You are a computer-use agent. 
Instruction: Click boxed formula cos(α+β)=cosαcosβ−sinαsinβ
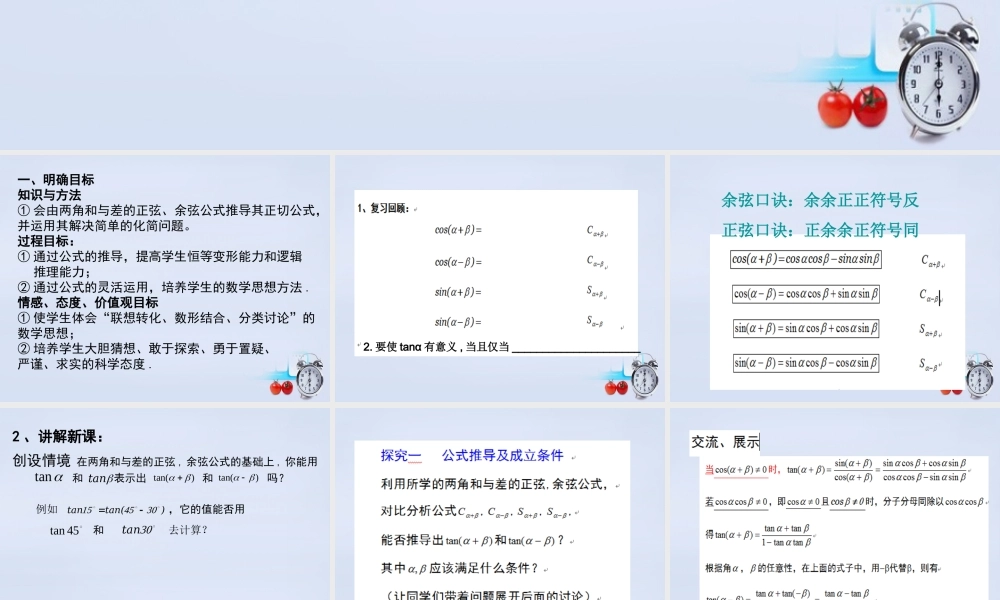pos(805,259)
